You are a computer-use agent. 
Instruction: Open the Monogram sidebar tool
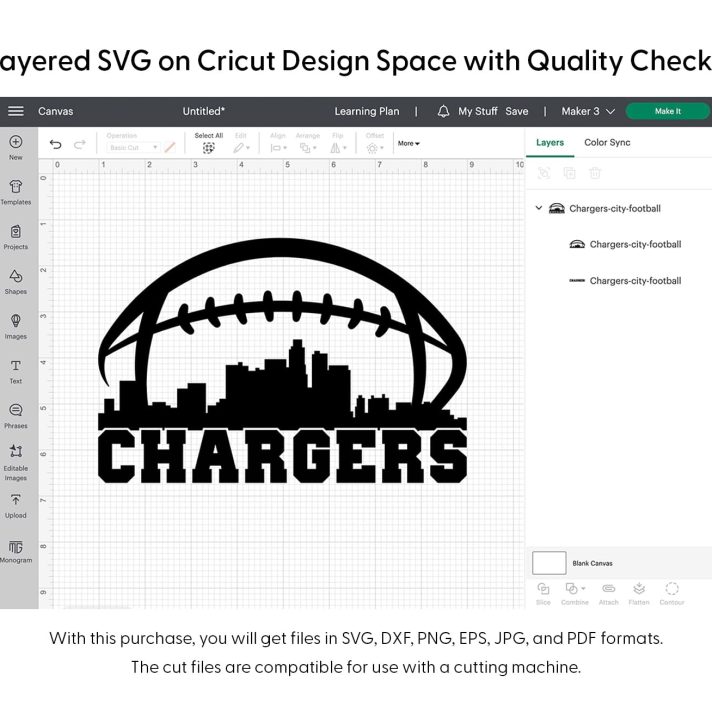point(15,551)
